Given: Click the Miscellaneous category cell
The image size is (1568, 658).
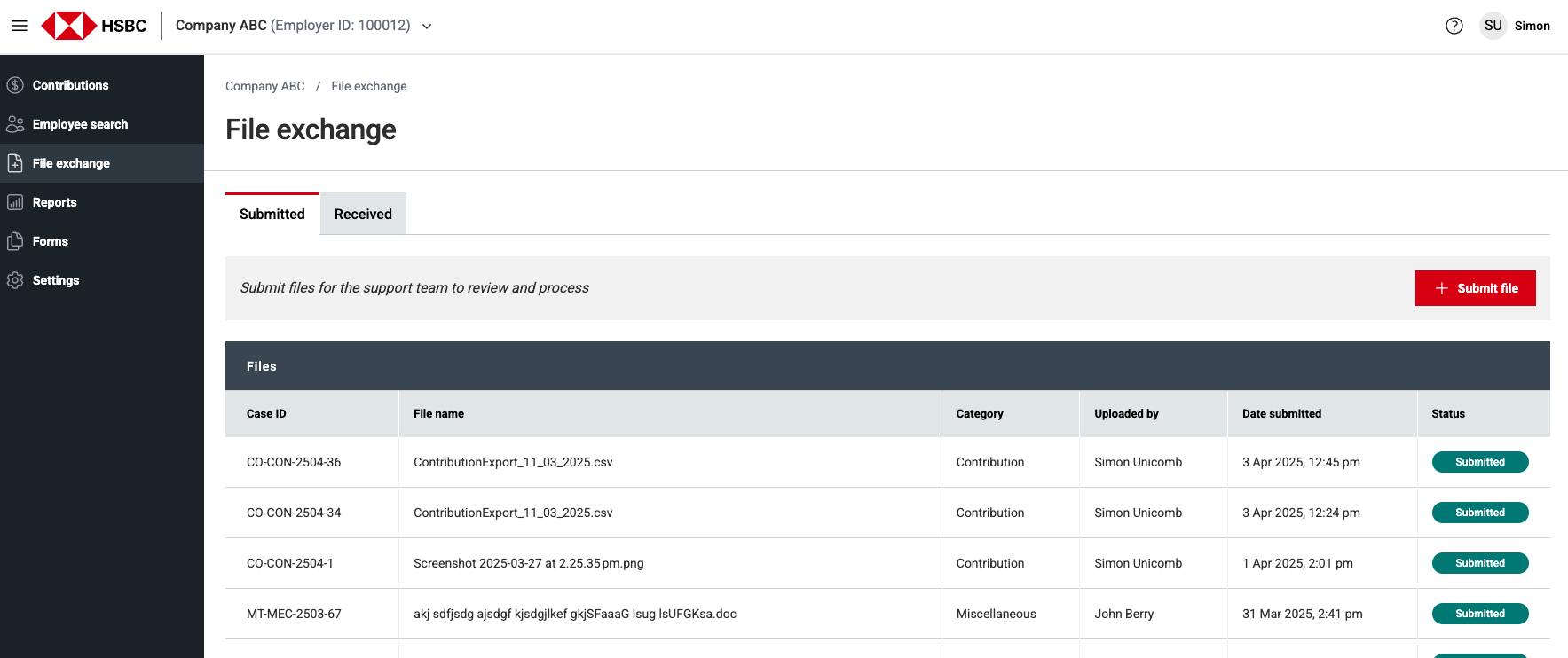Looking at the screenshot, I should [x=997, y=614].
